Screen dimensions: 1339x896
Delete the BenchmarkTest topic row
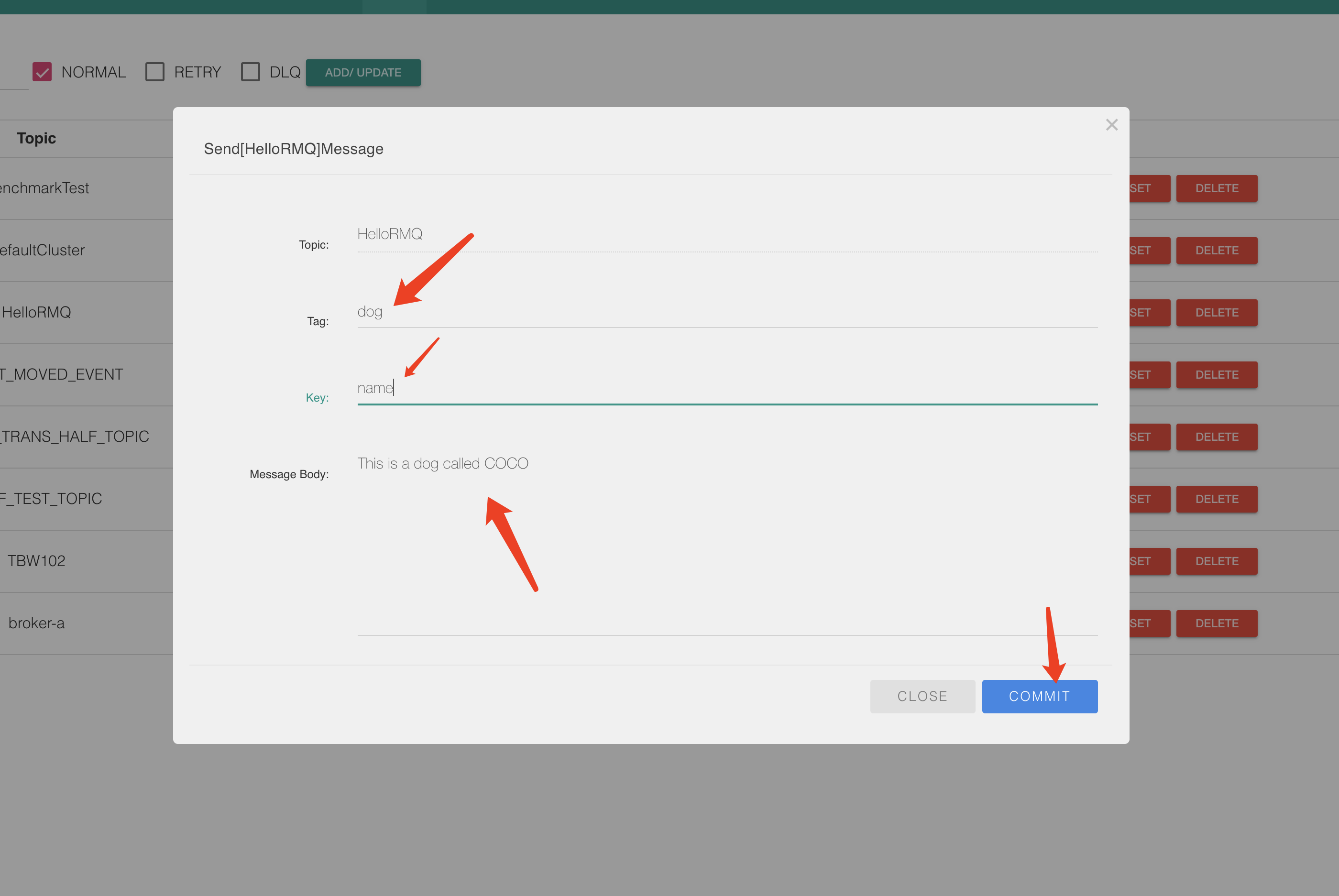pyautogui.click(x=1216, y=188)
